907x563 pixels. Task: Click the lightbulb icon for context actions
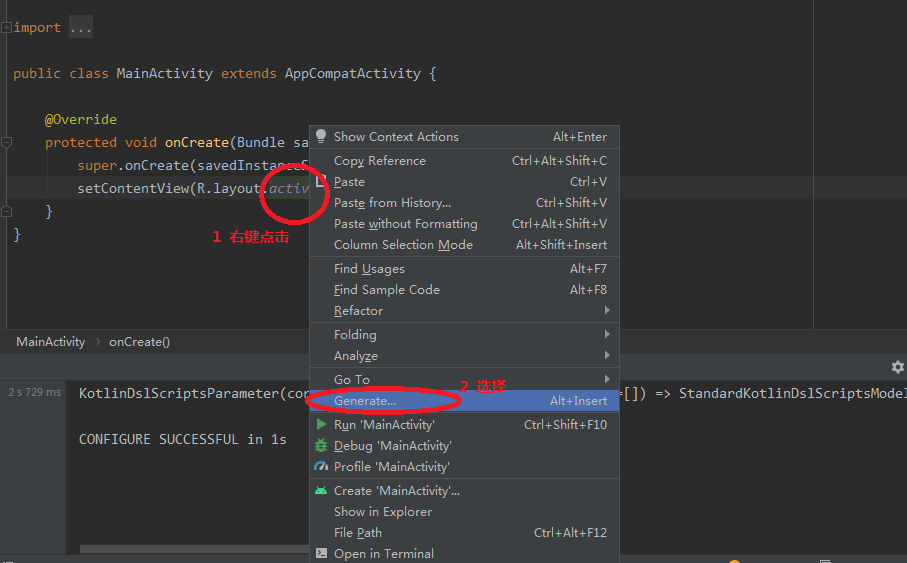click(321, 136)
